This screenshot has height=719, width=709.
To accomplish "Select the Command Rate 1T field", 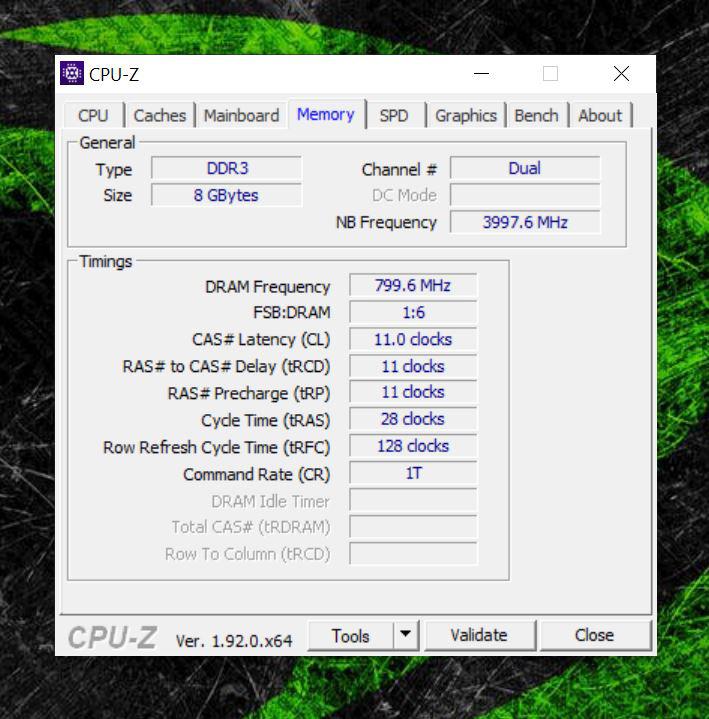I will coord(413,473).
